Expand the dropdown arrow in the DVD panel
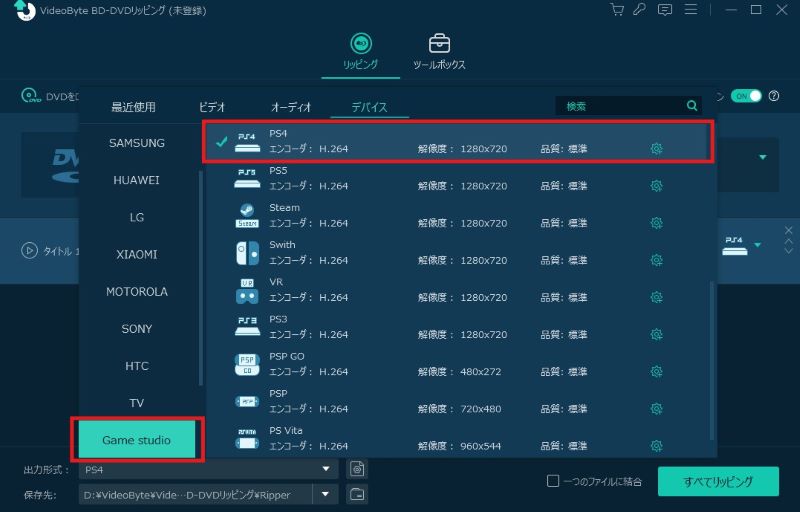 click(x=763, y=157)
